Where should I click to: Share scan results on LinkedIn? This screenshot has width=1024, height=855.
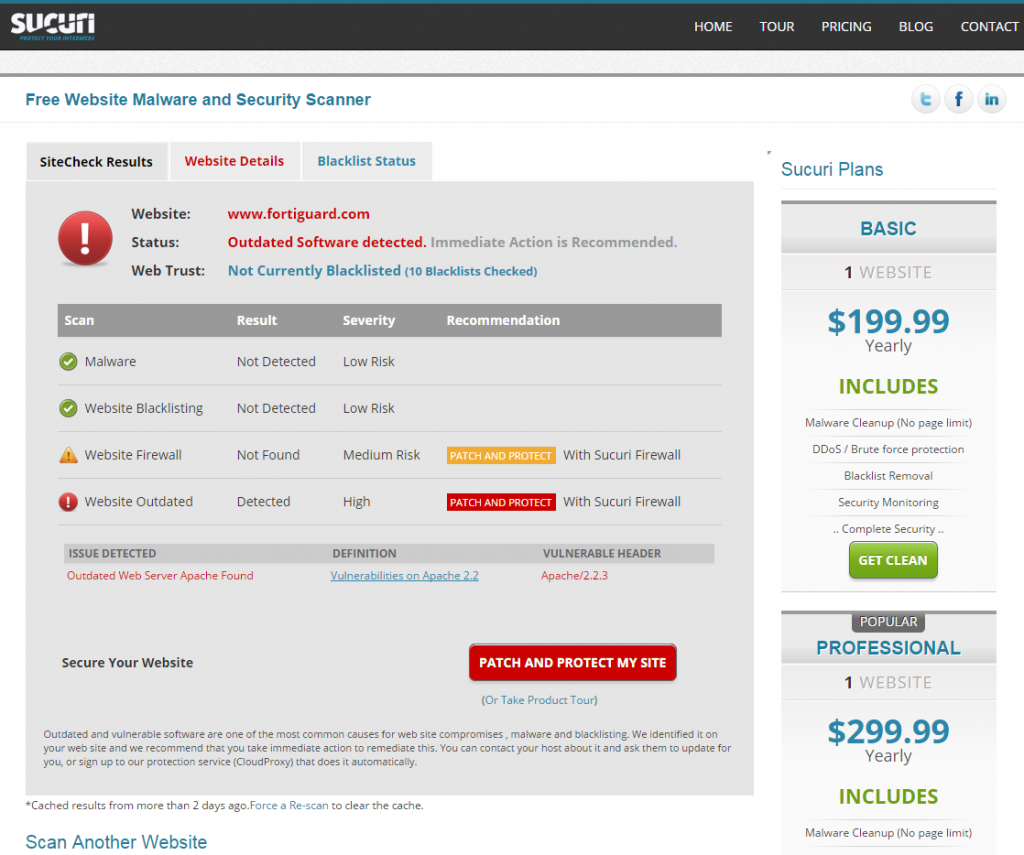(x=991, y=99)
